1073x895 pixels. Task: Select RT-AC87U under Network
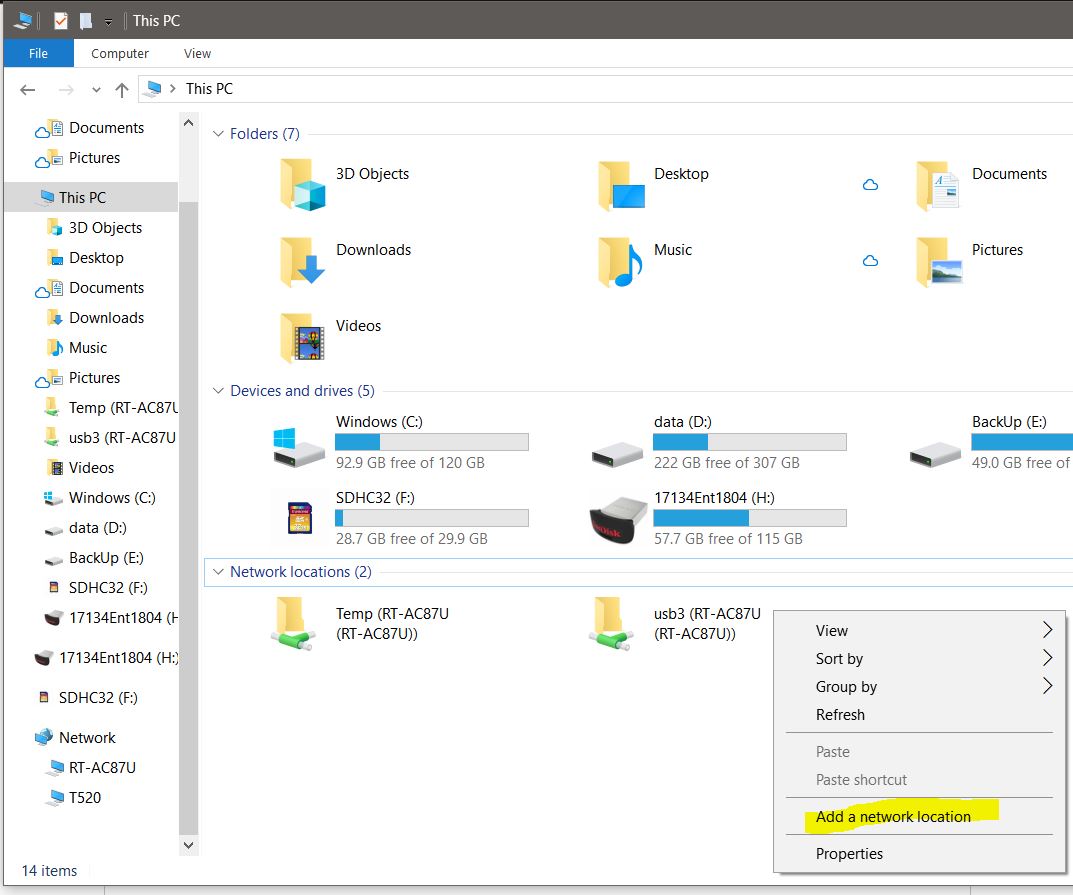pyautogui.click(x=102, y=768)
